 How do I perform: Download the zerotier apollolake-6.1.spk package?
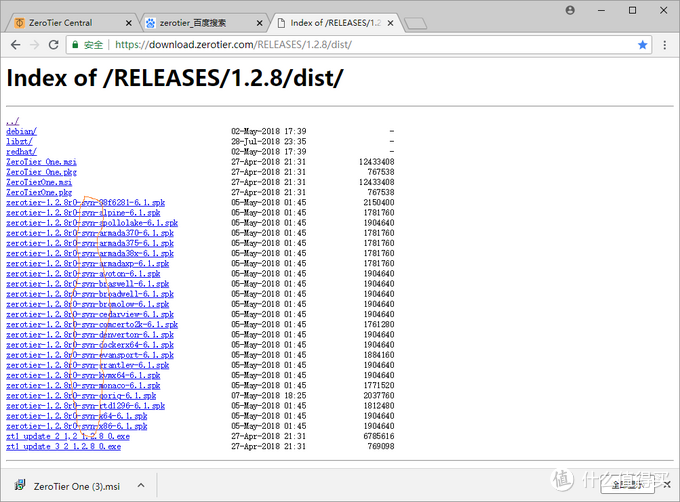(91, 222)
